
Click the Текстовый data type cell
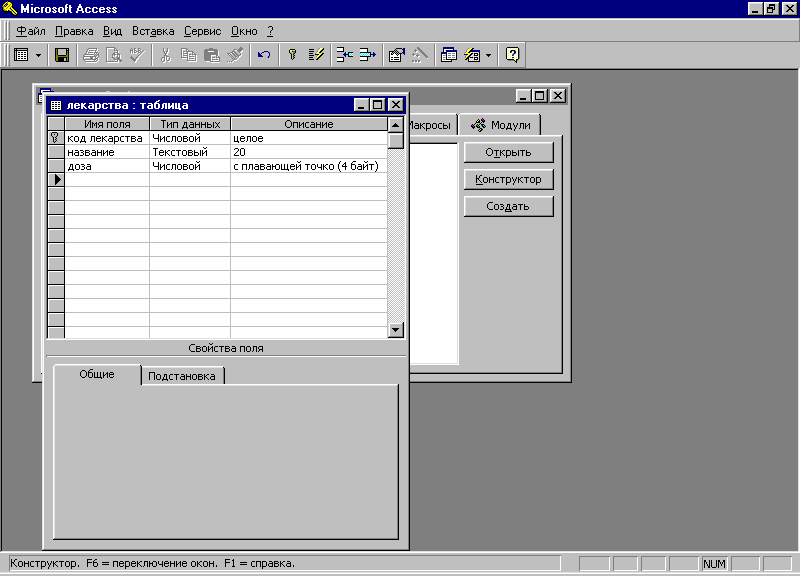(190, 152)
